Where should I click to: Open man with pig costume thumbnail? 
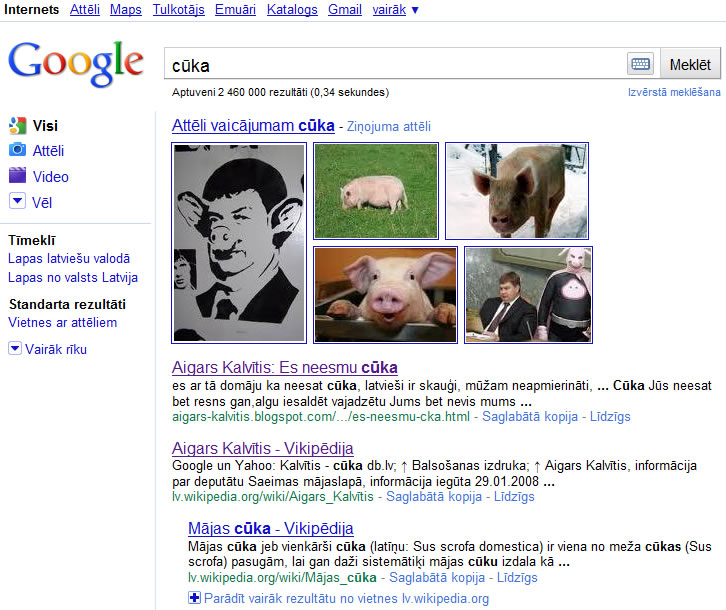tap(528, 295)
